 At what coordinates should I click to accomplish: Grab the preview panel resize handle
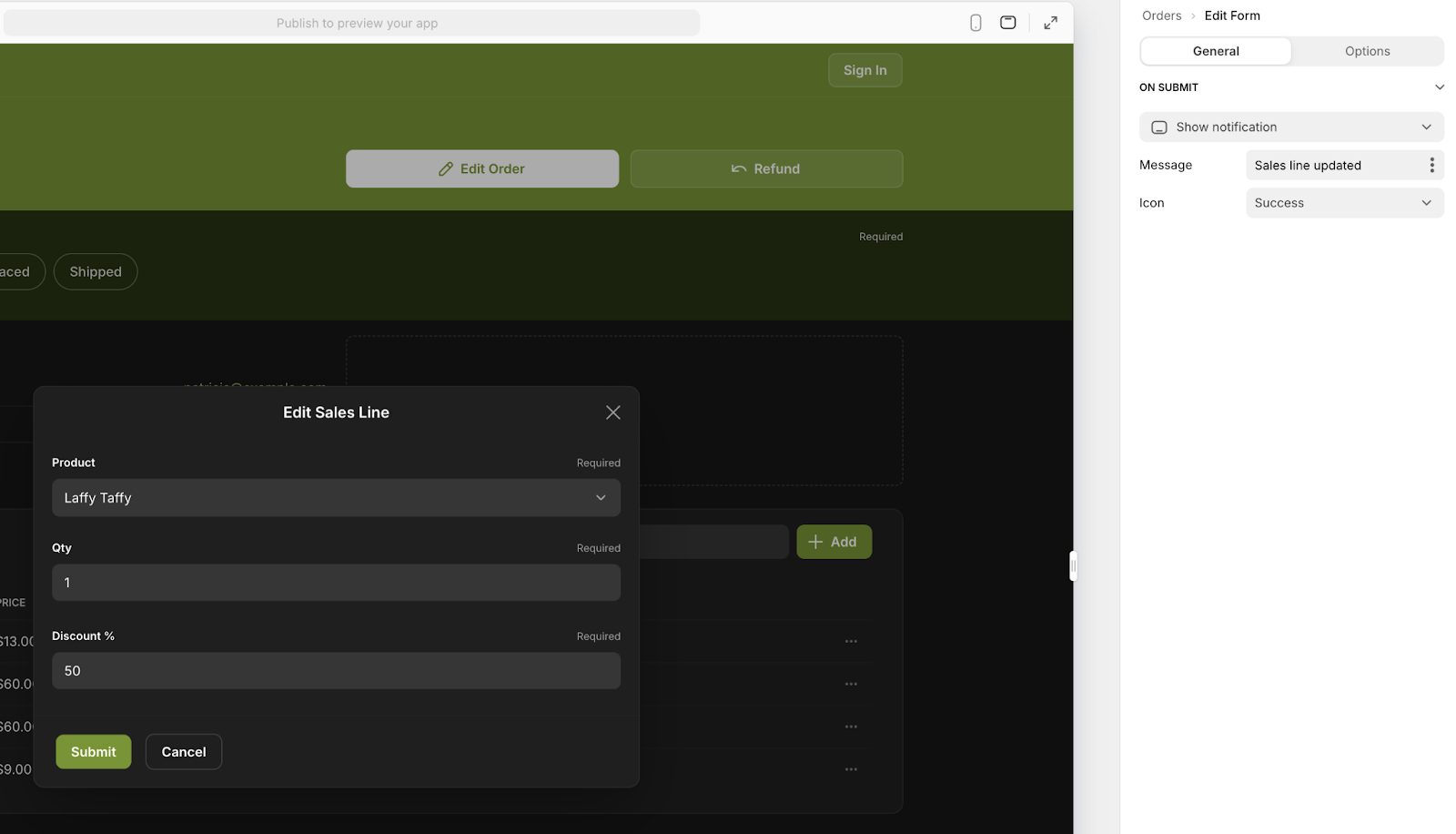point(1073,566)
